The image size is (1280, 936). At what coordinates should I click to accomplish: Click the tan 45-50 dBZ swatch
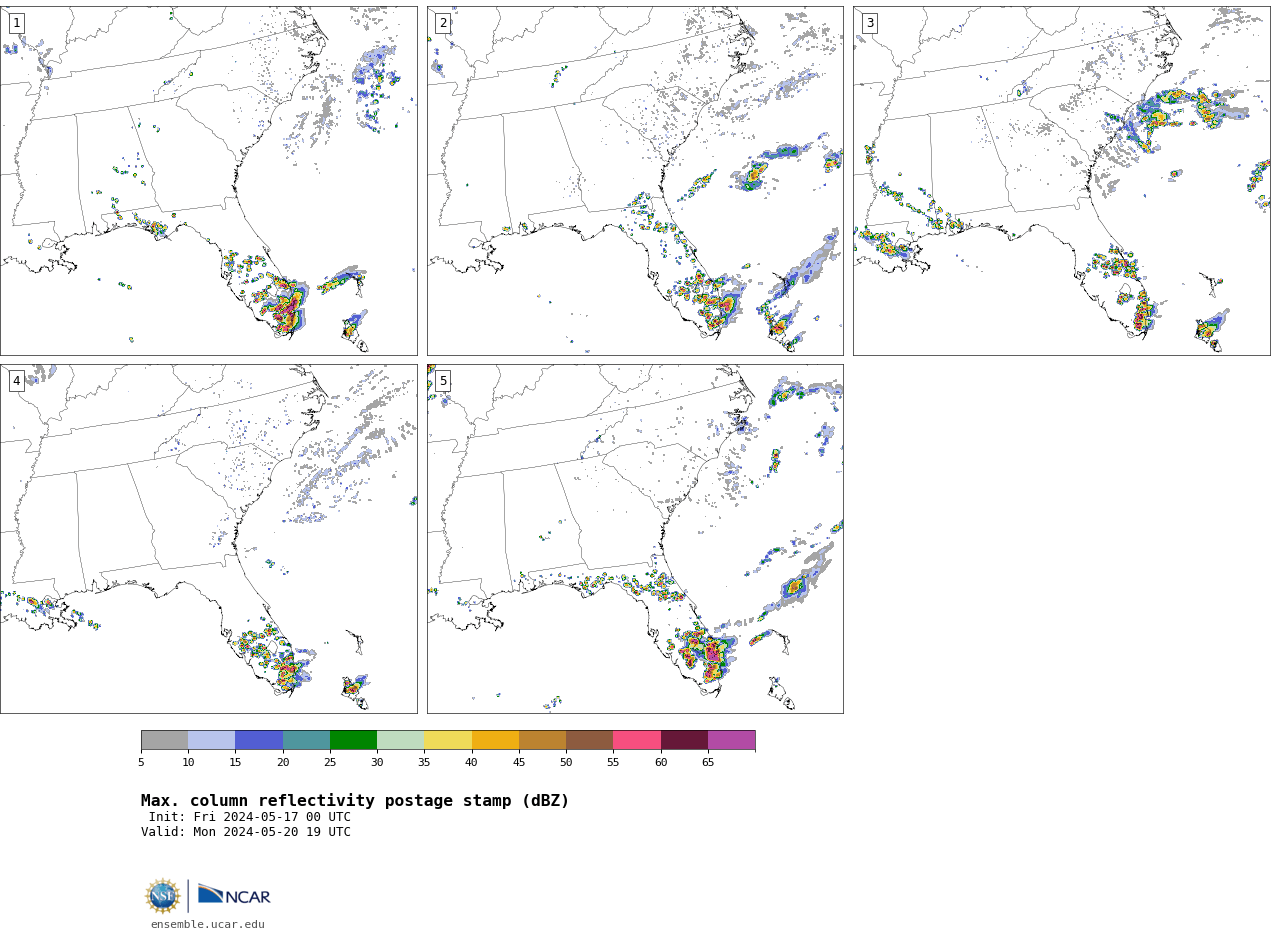pyautogui.click(x=542, y=740)
